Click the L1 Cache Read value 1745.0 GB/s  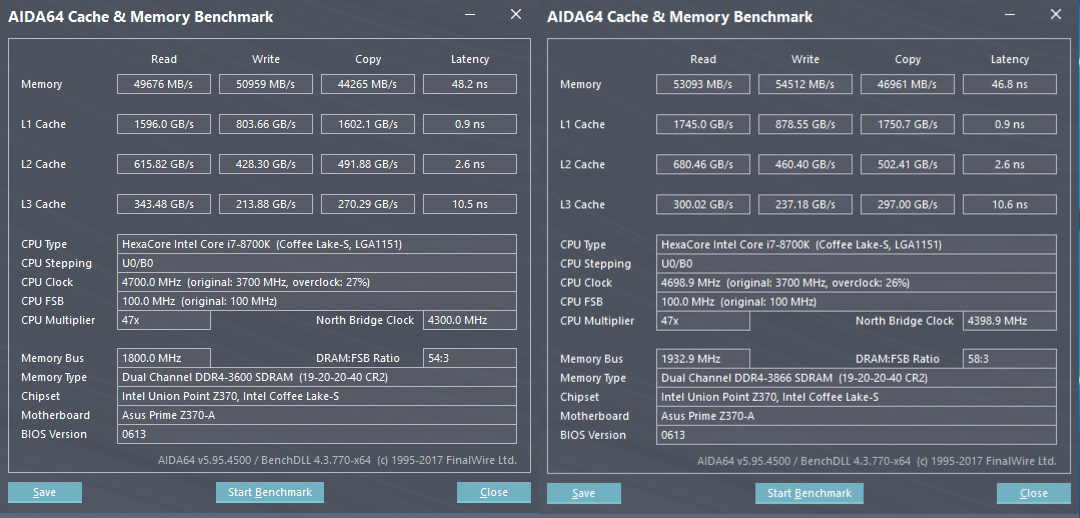(x=703, y=125)
